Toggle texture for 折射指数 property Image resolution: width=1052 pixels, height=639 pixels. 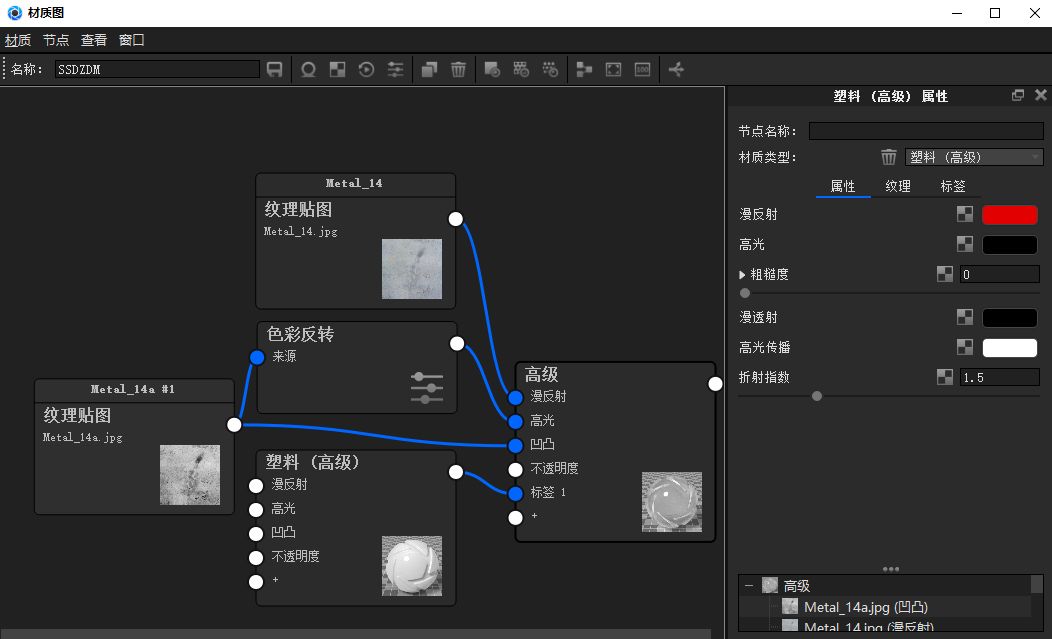(945, 377)
